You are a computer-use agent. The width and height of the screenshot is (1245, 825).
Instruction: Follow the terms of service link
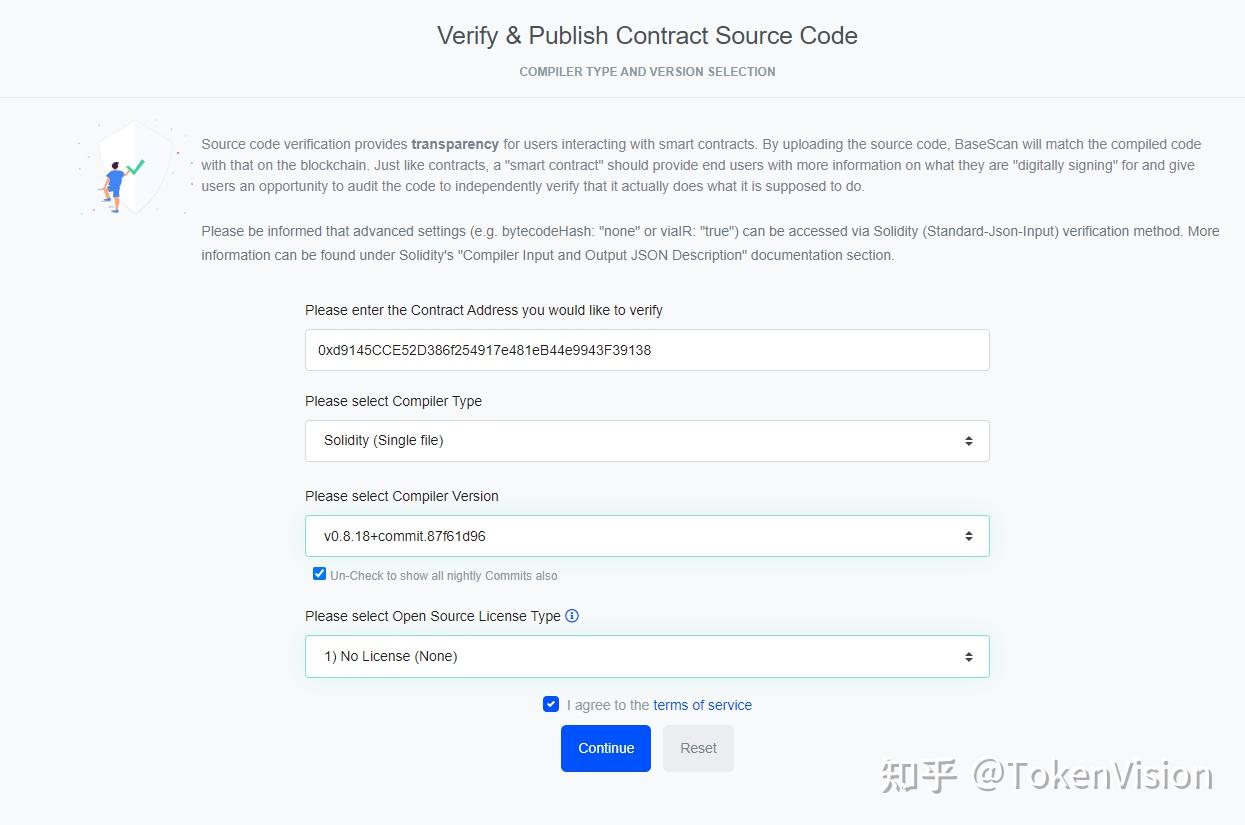[702, 705]
